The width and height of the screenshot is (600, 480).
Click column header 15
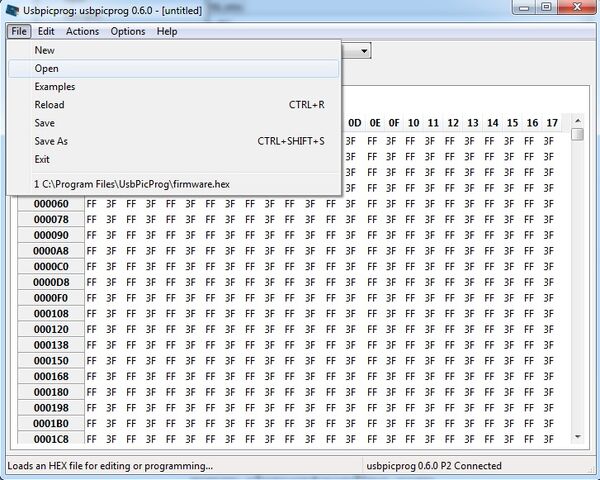[513, 123]
